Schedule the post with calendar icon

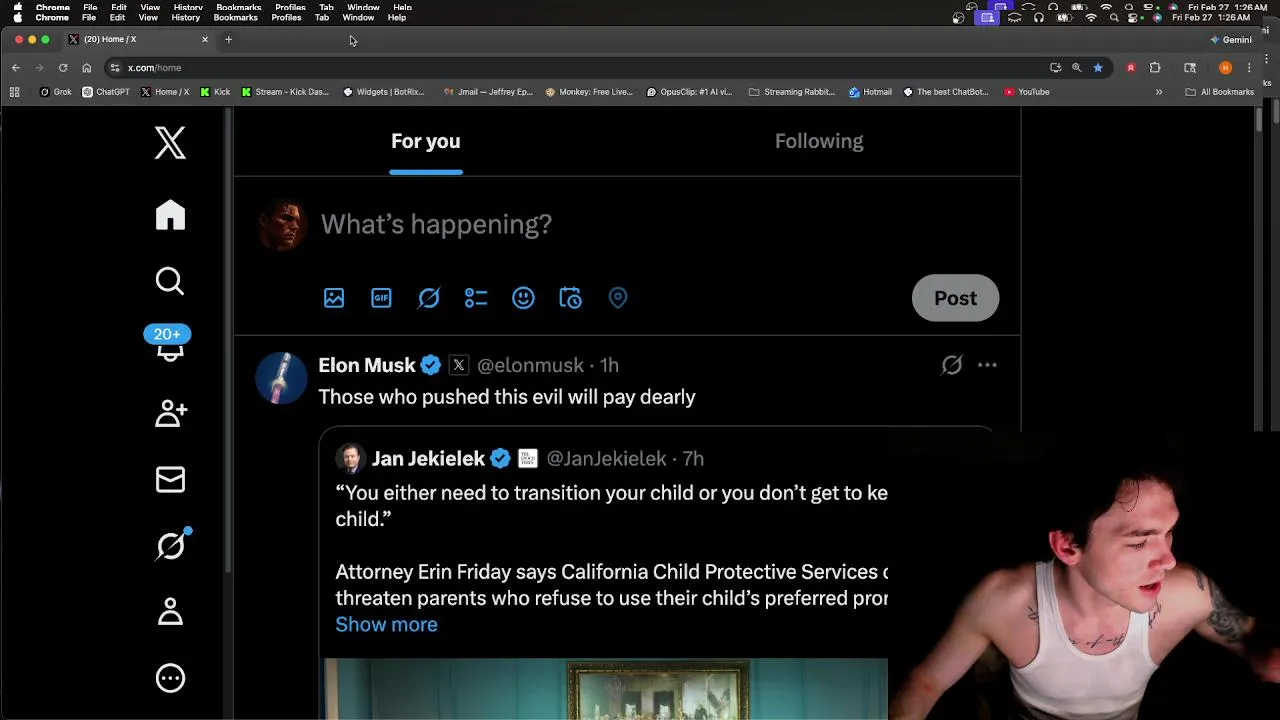tap(570, 298)
